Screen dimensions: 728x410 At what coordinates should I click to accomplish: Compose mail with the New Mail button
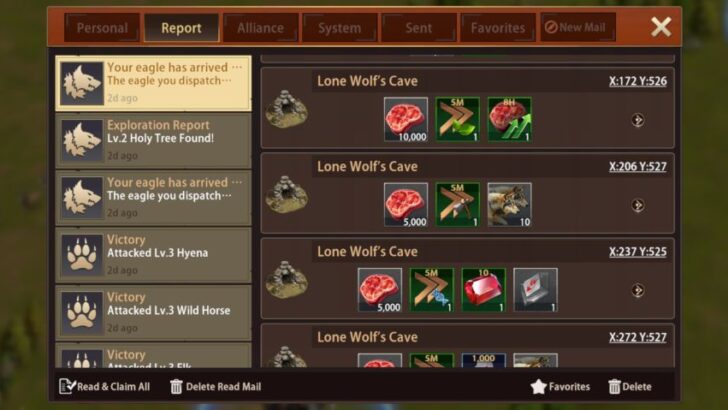click(578, 27)
